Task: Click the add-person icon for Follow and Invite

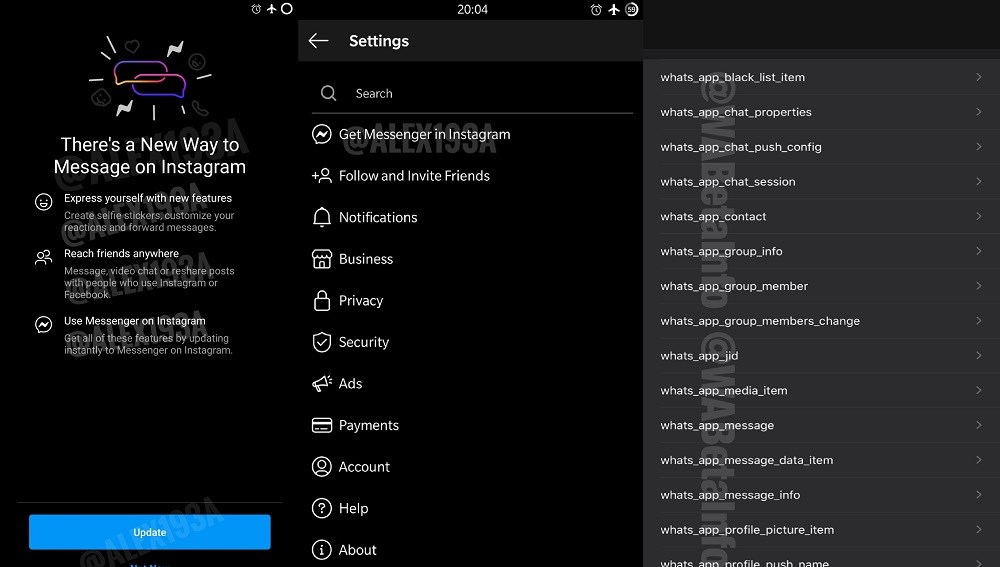Action: (x=321, y=175)
